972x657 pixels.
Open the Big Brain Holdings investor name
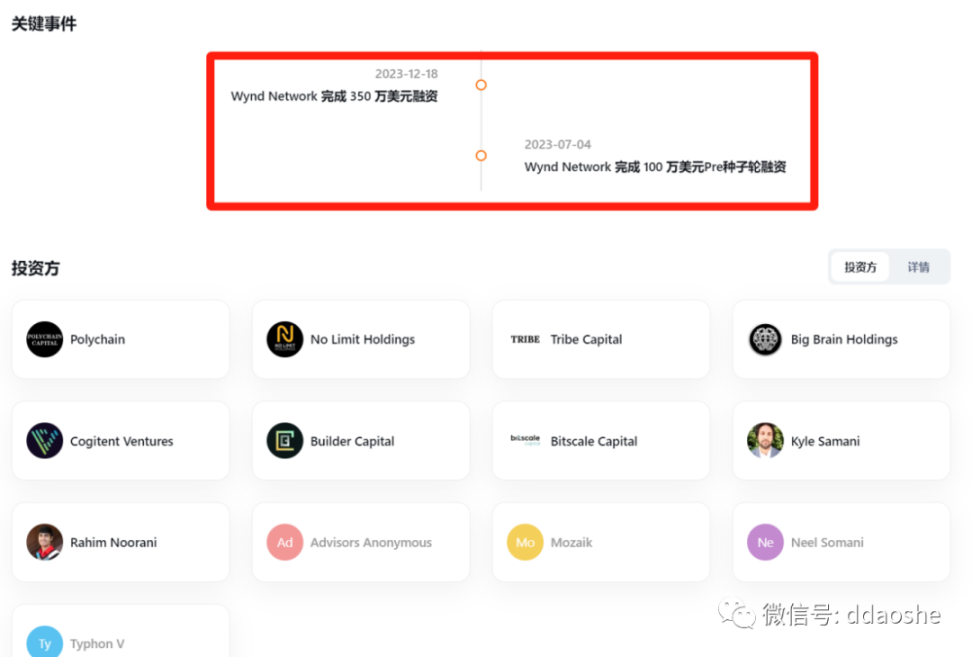[844, 339]
